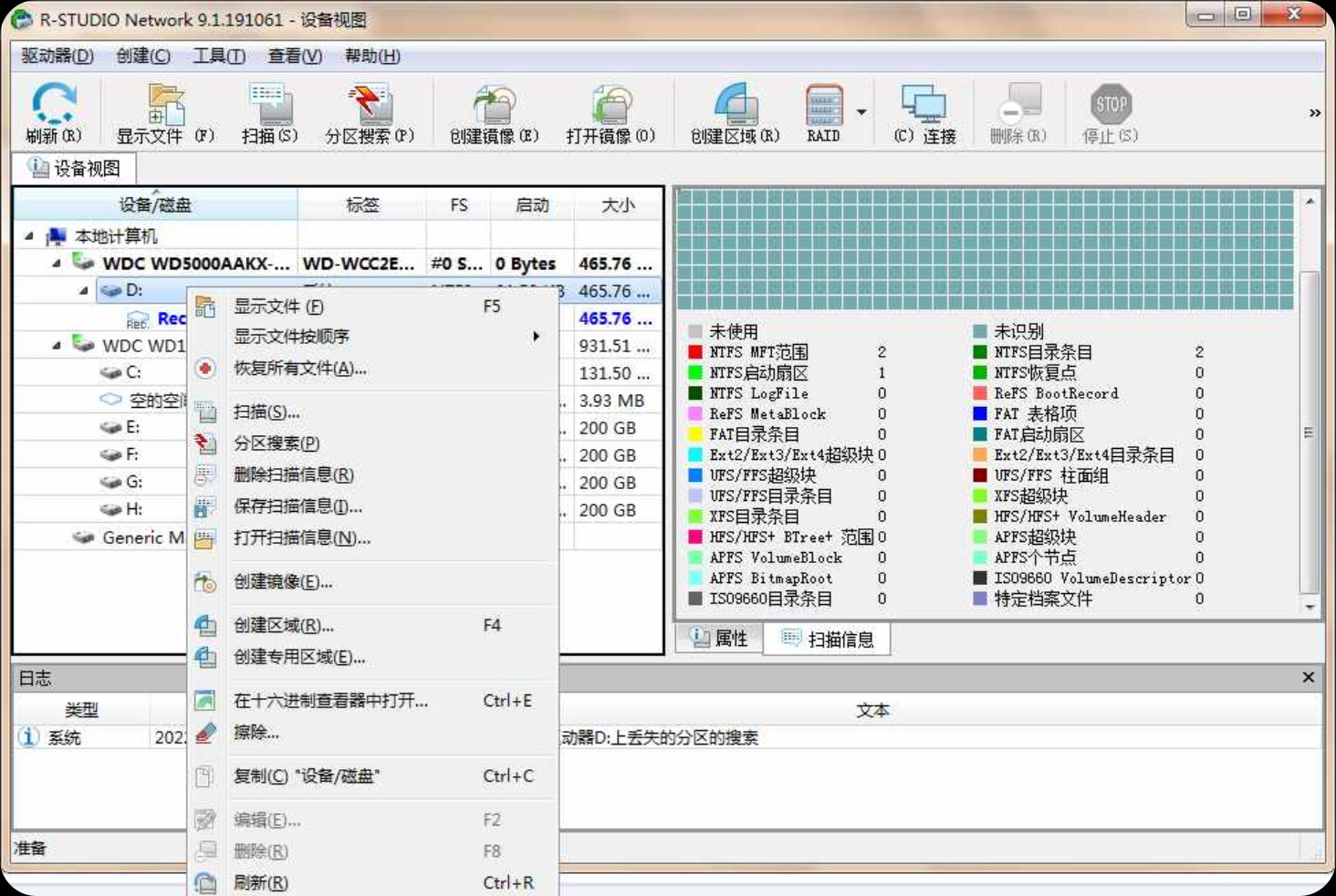1336x896 pixels.
Task: Choose 扫描(S)... in context menu
Action: [372, 412]
